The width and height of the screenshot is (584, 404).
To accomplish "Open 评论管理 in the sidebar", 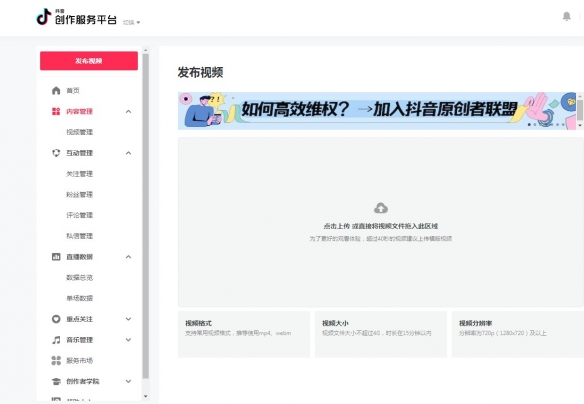I will tap(79, 215).
